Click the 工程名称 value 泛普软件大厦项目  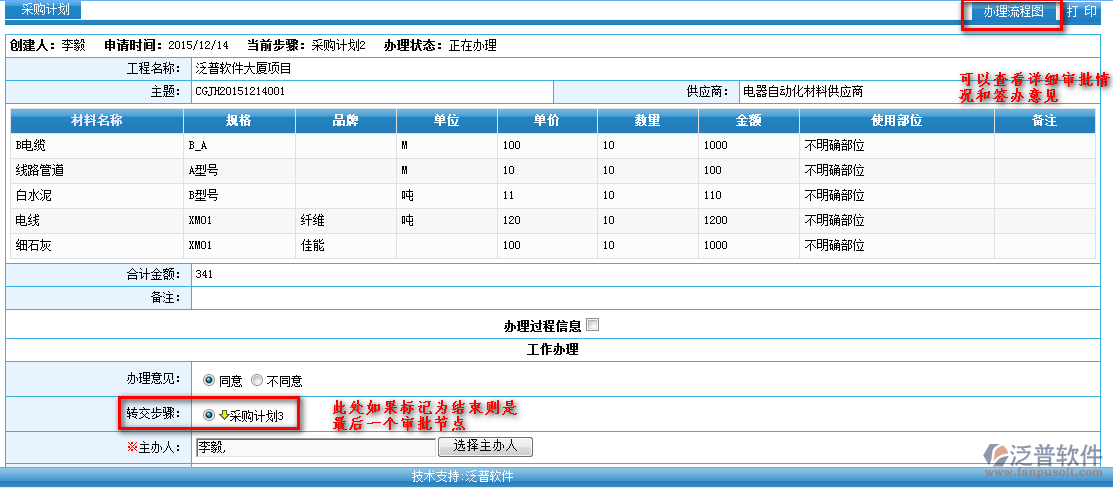243,69
